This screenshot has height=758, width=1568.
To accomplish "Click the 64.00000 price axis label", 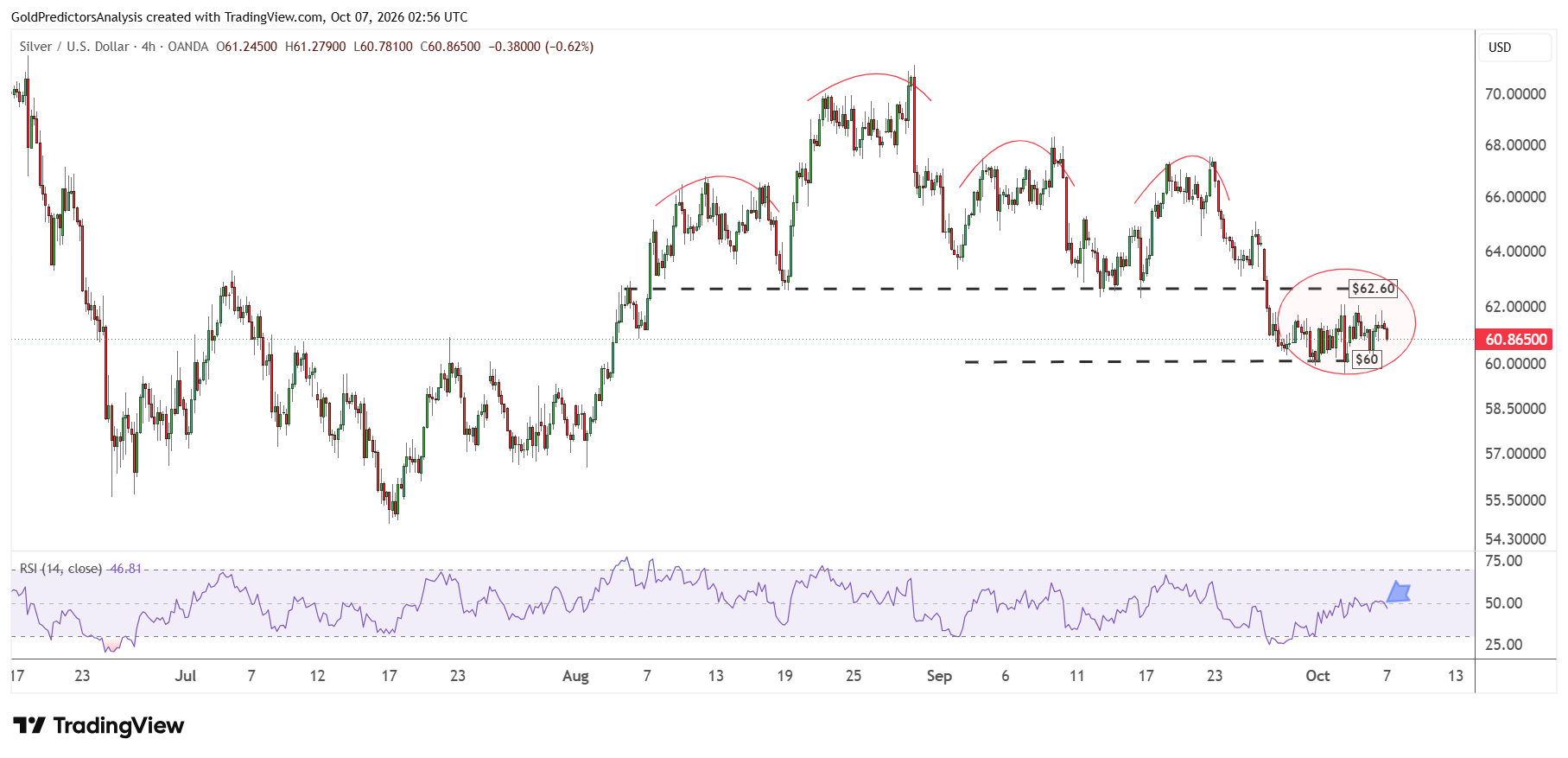I will [1515, 252].
